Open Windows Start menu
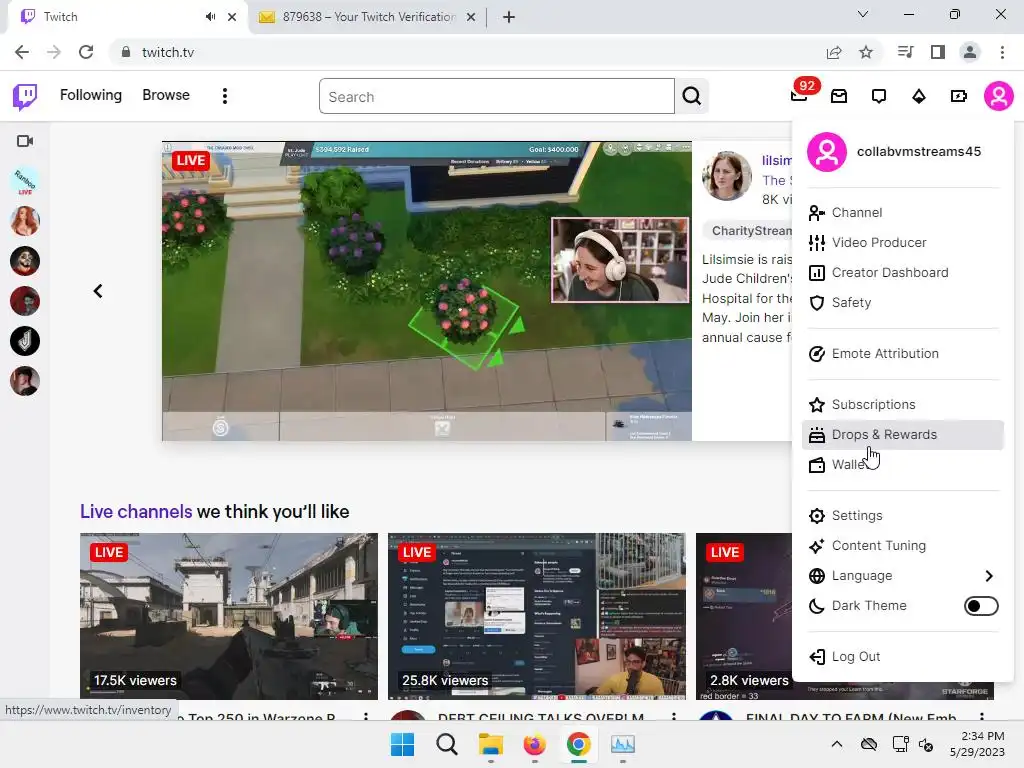This screenshot has height=768, width=1024. (402, 744)
